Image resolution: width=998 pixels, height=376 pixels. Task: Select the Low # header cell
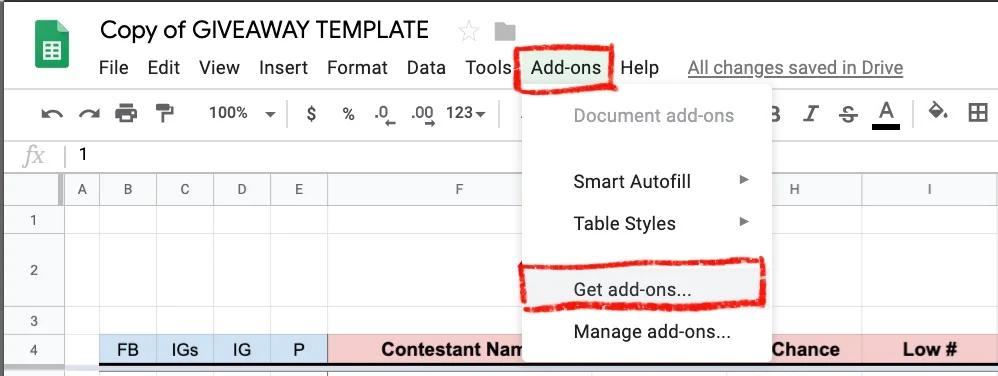[x=930, y=349]
